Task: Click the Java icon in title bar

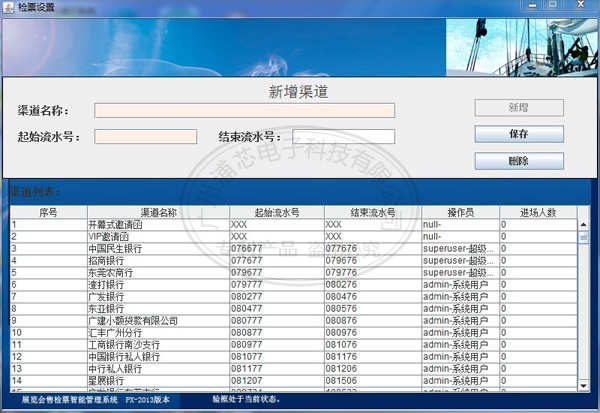Action: [x=8, y=7]
